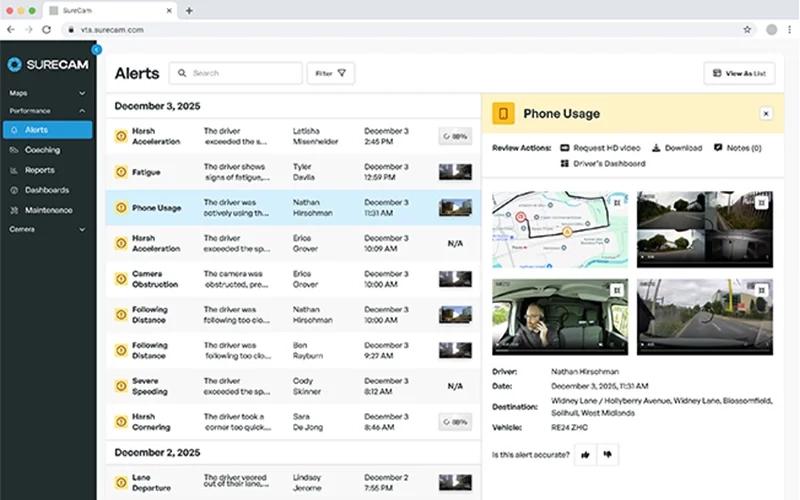
Task: Click the alert icon for Severe Speeding row
Action: click(x=121, y=386)
